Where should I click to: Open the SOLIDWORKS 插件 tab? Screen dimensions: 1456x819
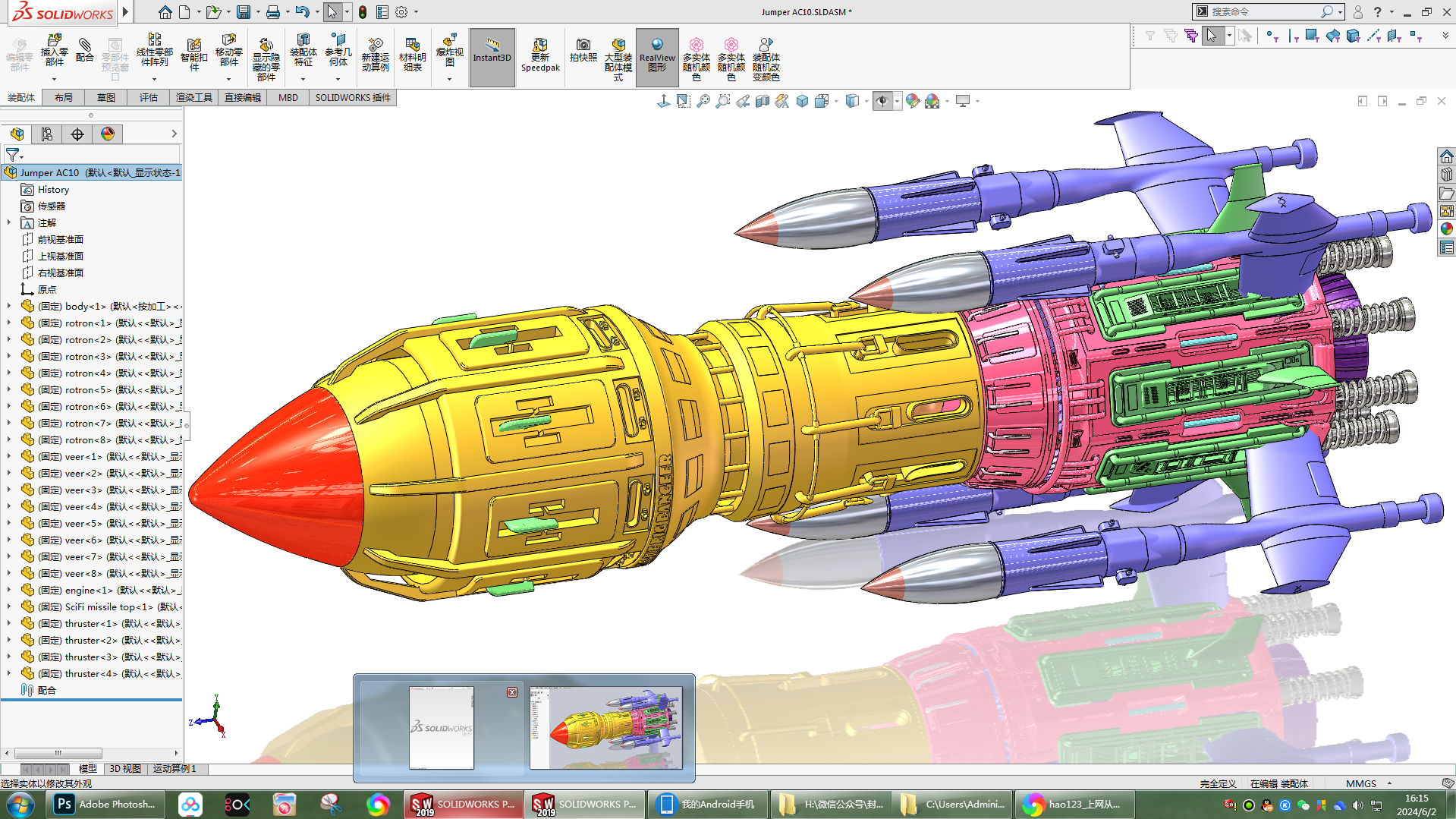[x=353, y=98]
